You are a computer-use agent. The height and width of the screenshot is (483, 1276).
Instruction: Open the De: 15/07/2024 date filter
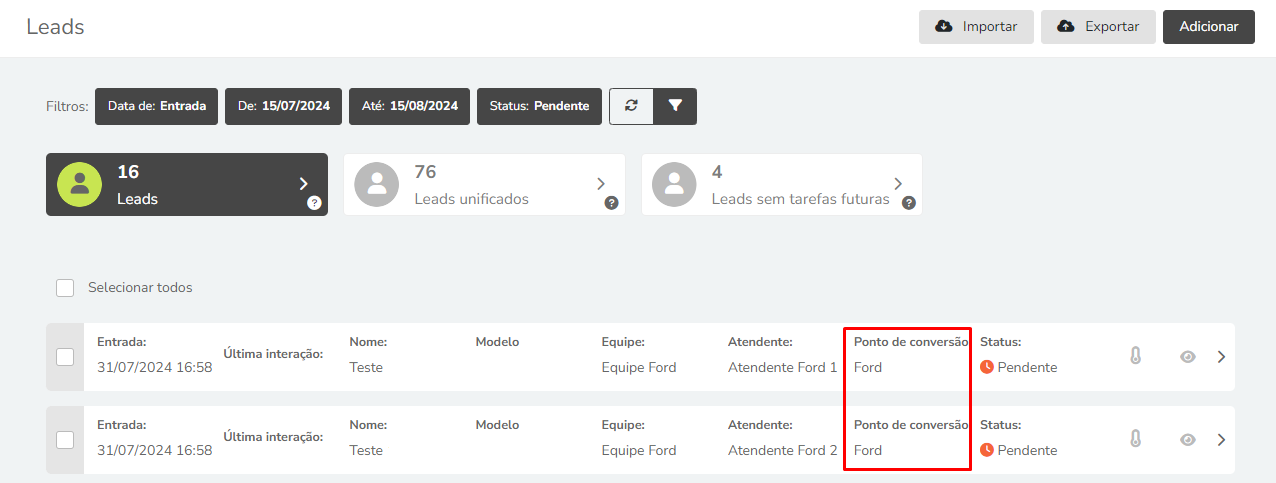[284, 106]
